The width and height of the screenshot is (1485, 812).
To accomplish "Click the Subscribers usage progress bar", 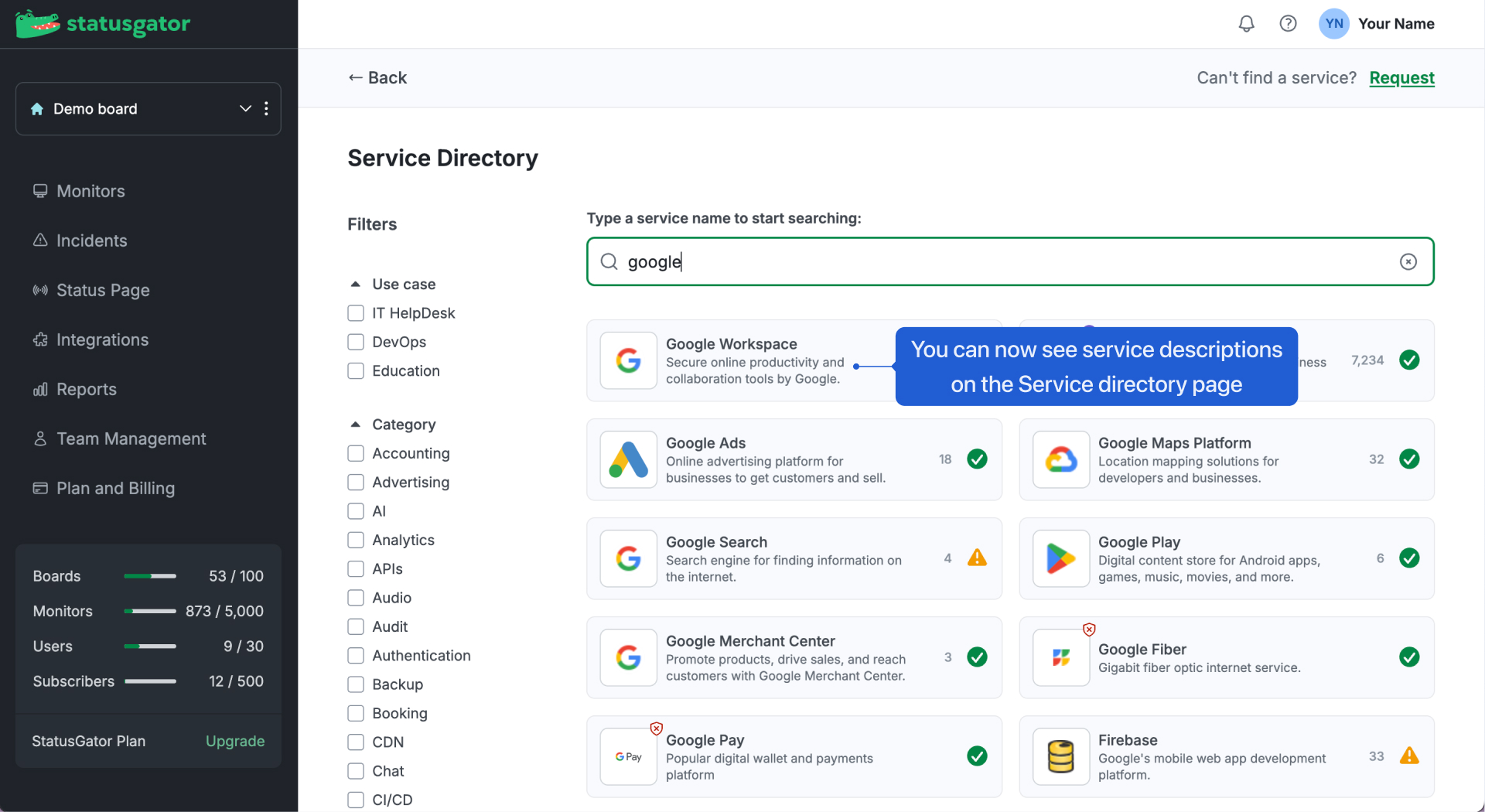I will pyautogui.click(x=150, y=681).
